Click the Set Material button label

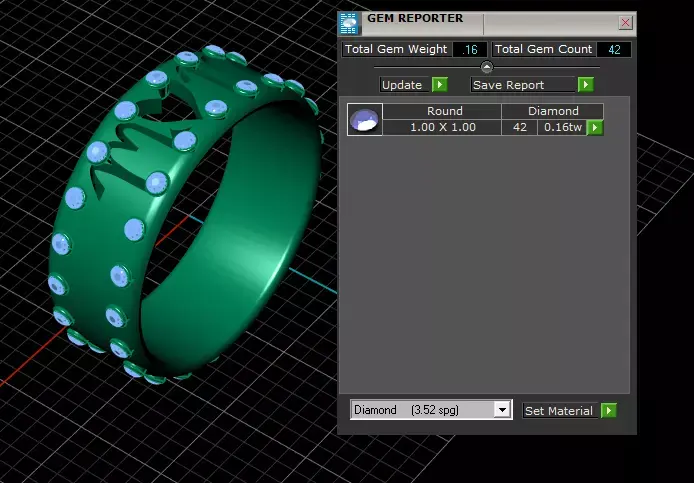click(x=559, y=411)
